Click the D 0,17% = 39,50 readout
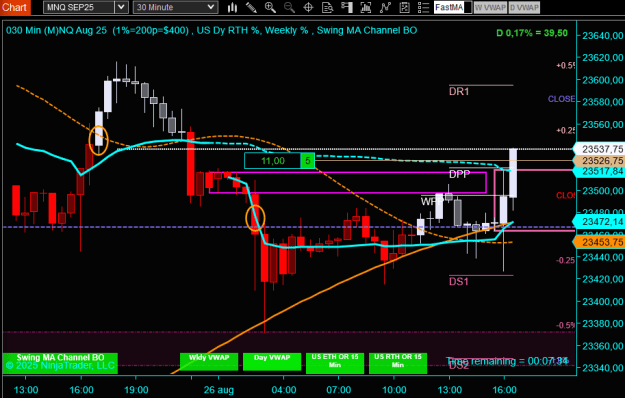625x398 pixels. click(532, 33)
